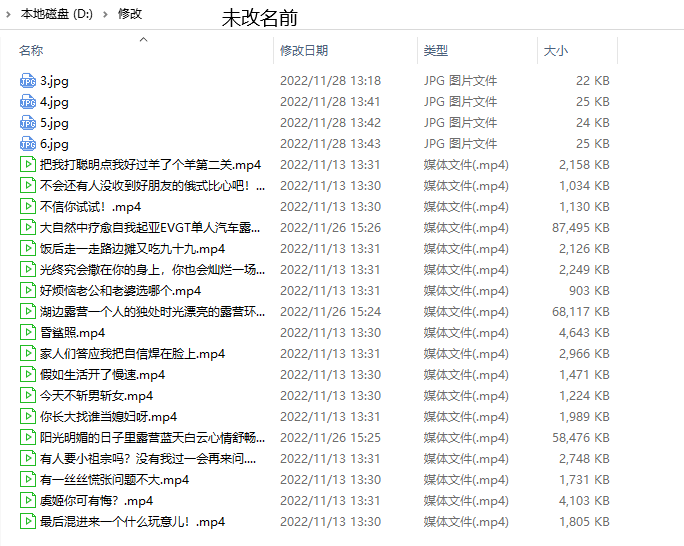684x546 pixels.
Task: Click size value 58,476 KB
Action: (x=581, y=437)
